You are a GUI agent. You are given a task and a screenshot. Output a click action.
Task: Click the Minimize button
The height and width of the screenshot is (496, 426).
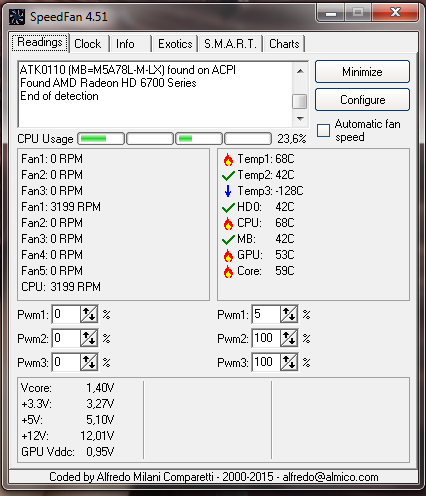[362, 72]
